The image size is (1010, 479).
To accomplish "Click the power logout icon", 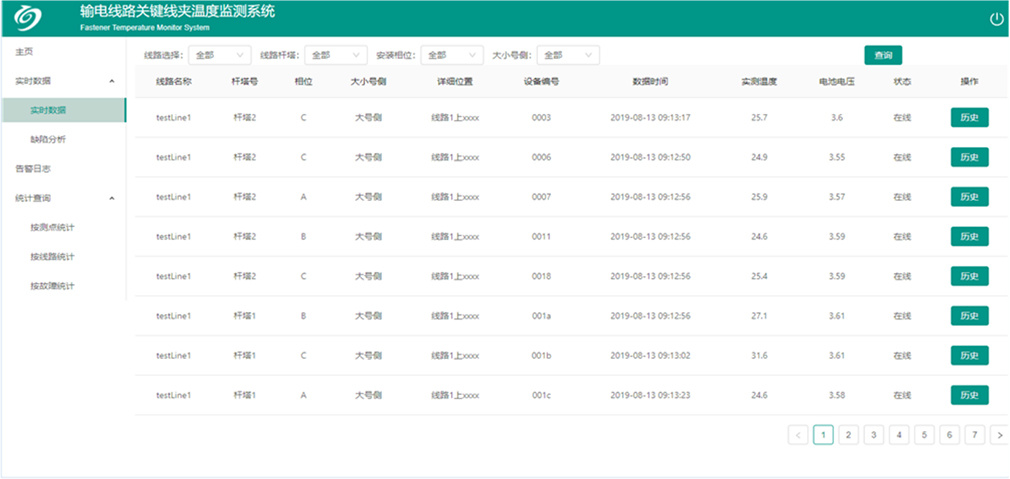I will 996,19.
